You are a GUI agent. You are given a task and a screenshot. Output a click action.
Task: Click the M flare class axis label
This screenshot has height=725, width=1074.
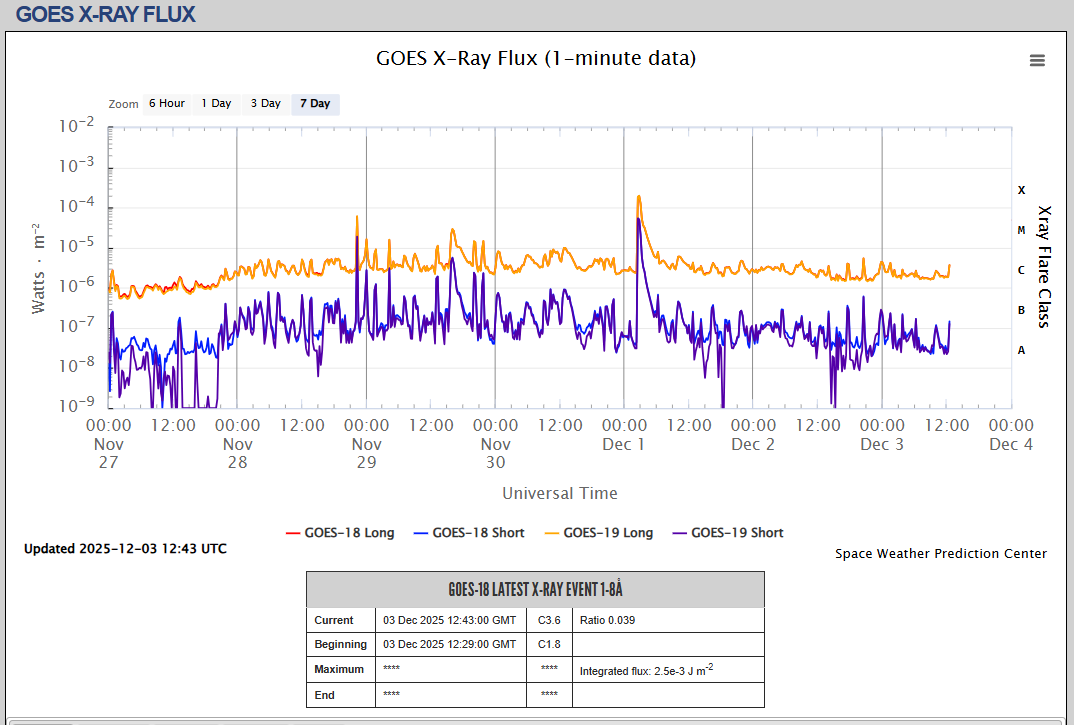(x=1021, y=230)
